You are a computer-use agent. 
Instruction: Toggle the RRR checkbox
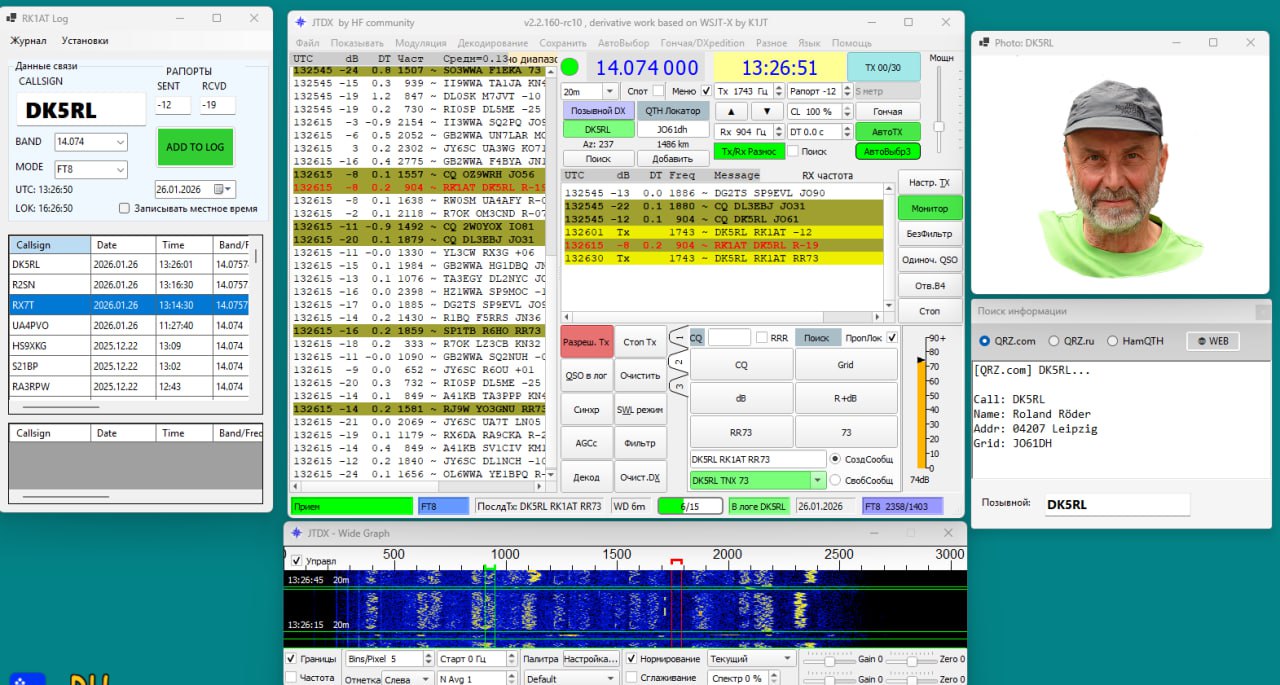click(762, 338)
